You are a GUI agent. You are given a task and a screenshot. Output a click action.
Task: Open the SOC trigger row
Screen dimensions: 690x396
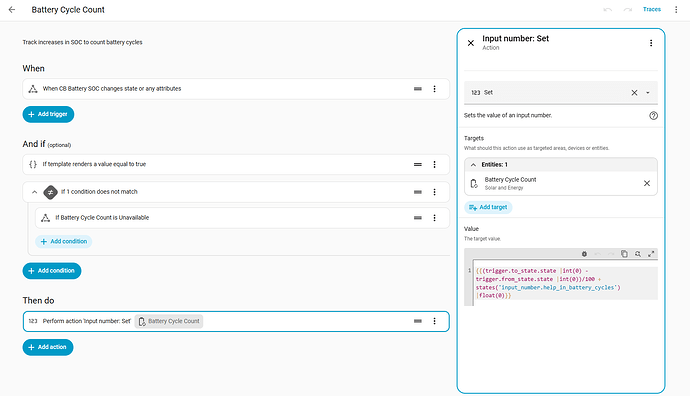point(236,89)
